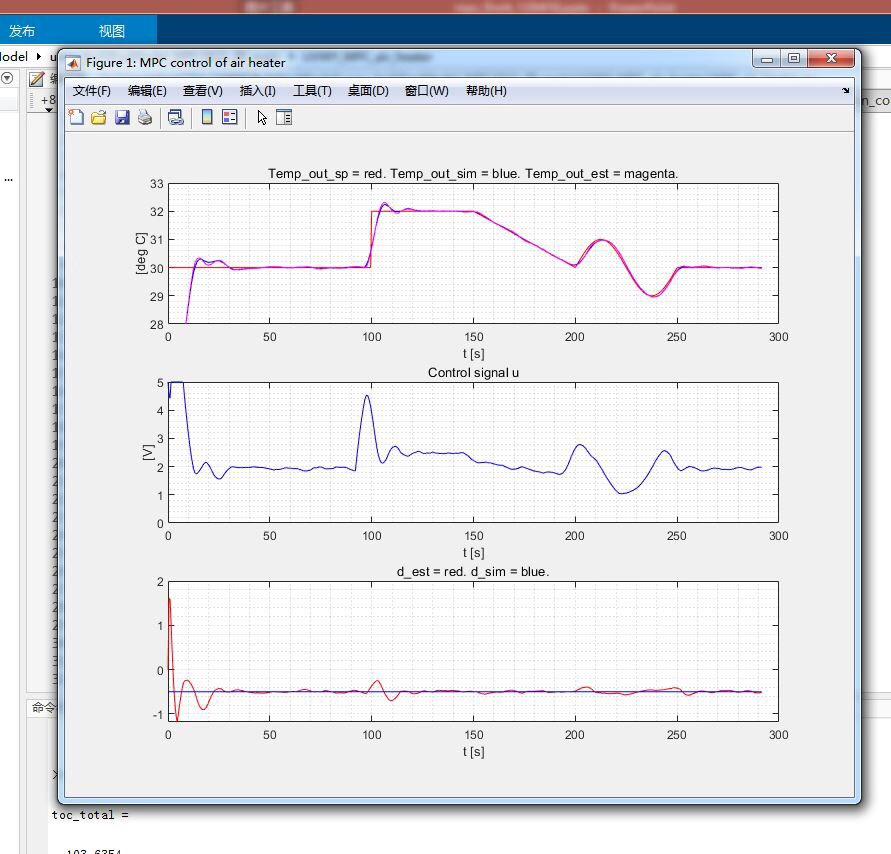Click the circled dropdown arrow in the MATLAB window
891x854 pixels.
click(x=7, y=78)
